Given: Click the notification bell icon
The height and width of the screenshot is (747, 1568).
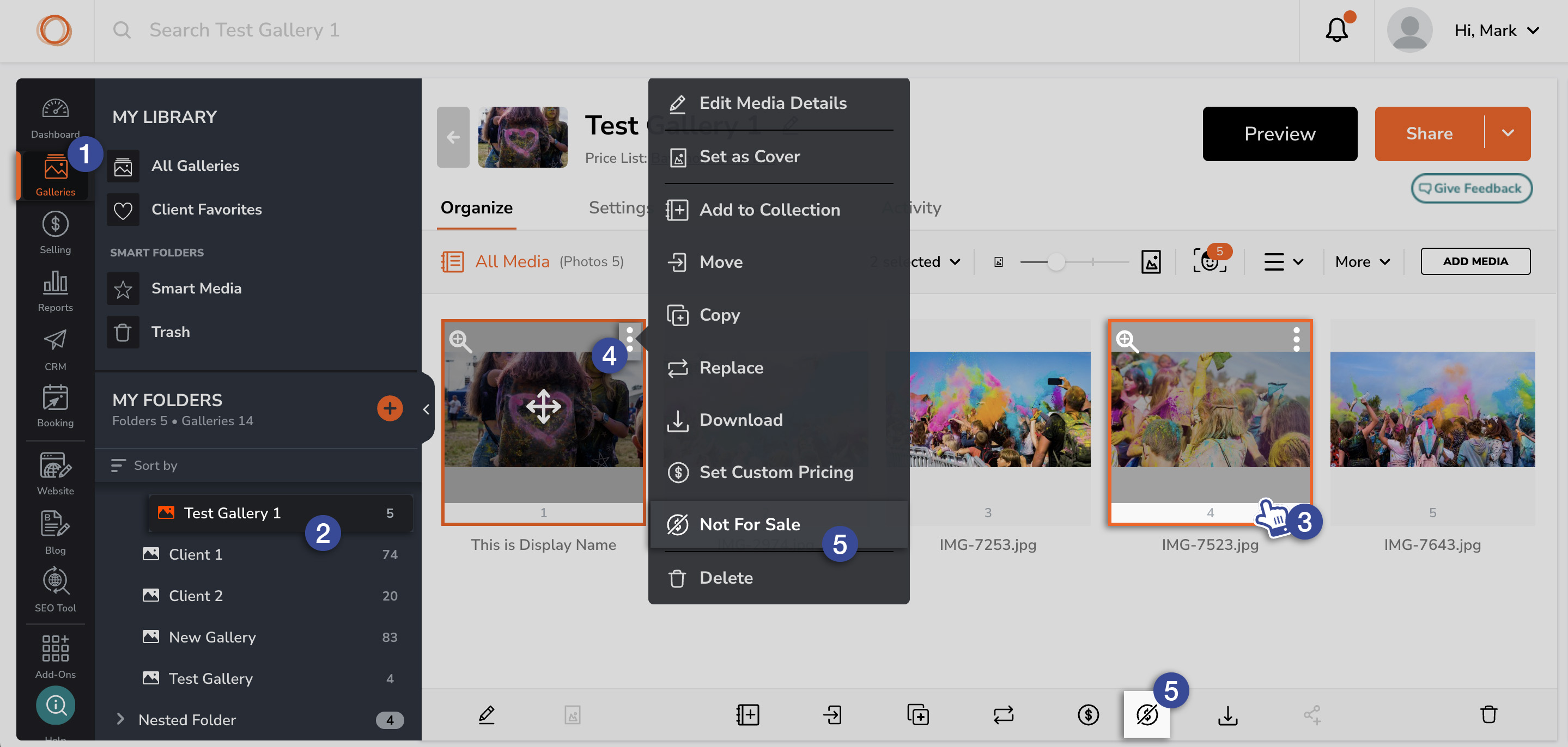Looking at the screenshot, I should [x=1336, y=30].
